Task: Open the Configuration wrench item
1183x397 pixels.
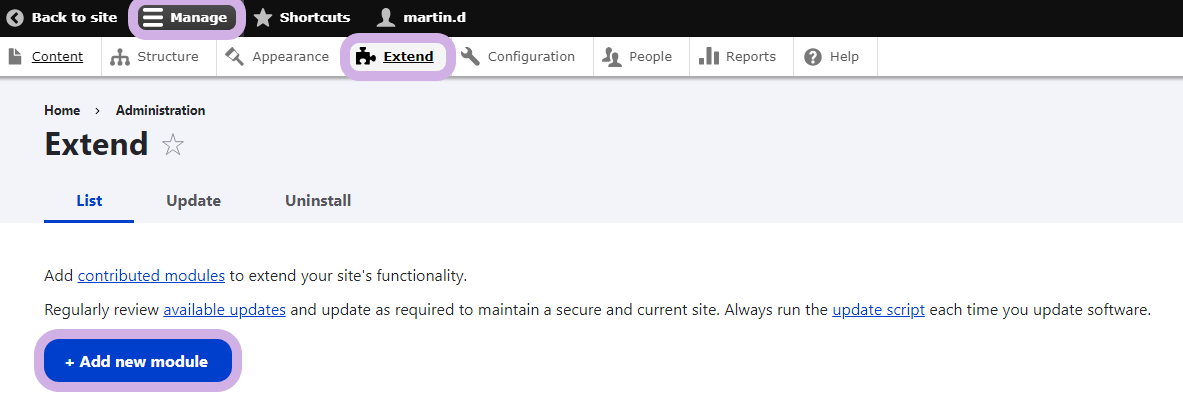Action: pyautogui.click(x=518, y=57)
